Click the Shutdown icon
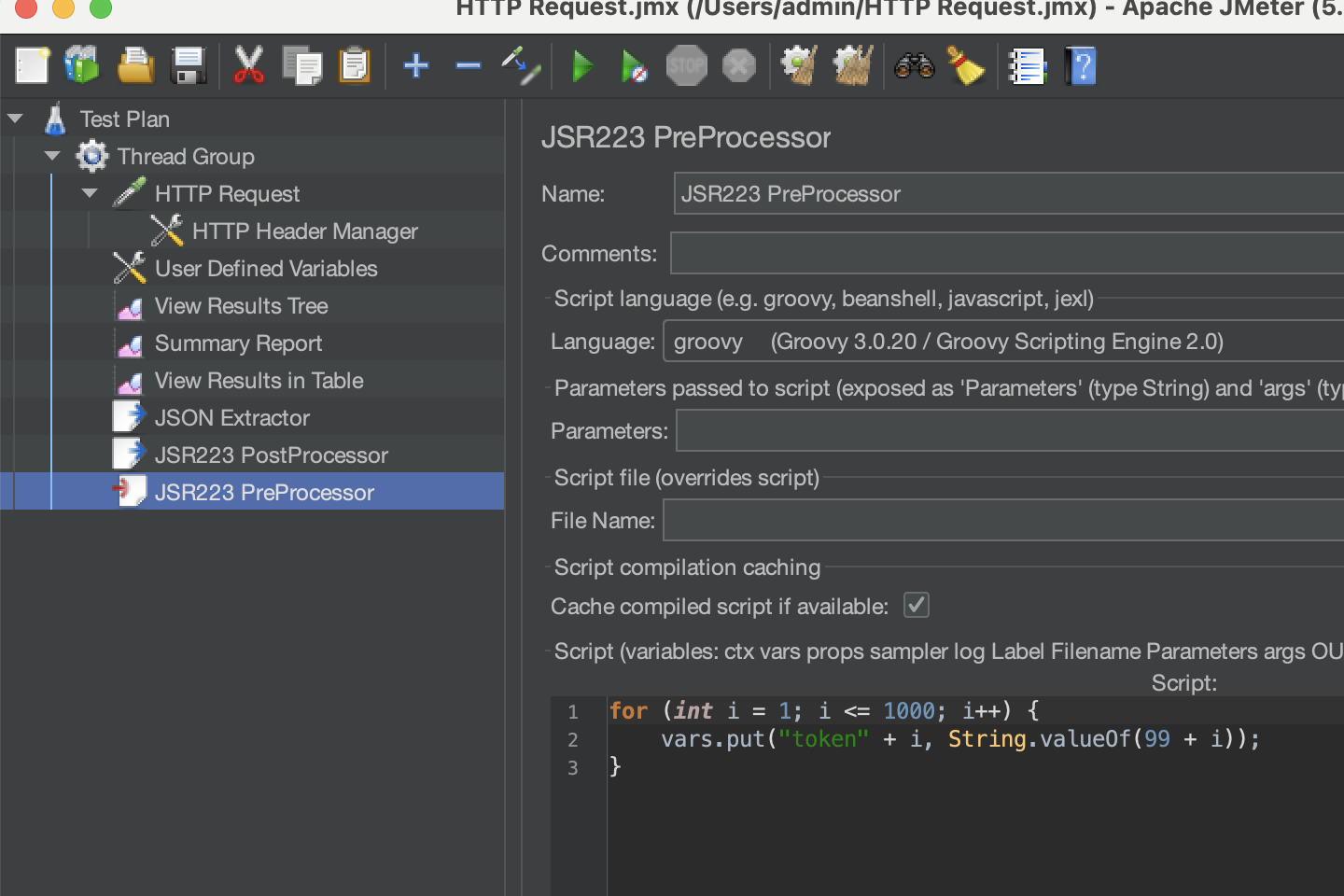Screen dimensions: 1344x896 (738, 66)
